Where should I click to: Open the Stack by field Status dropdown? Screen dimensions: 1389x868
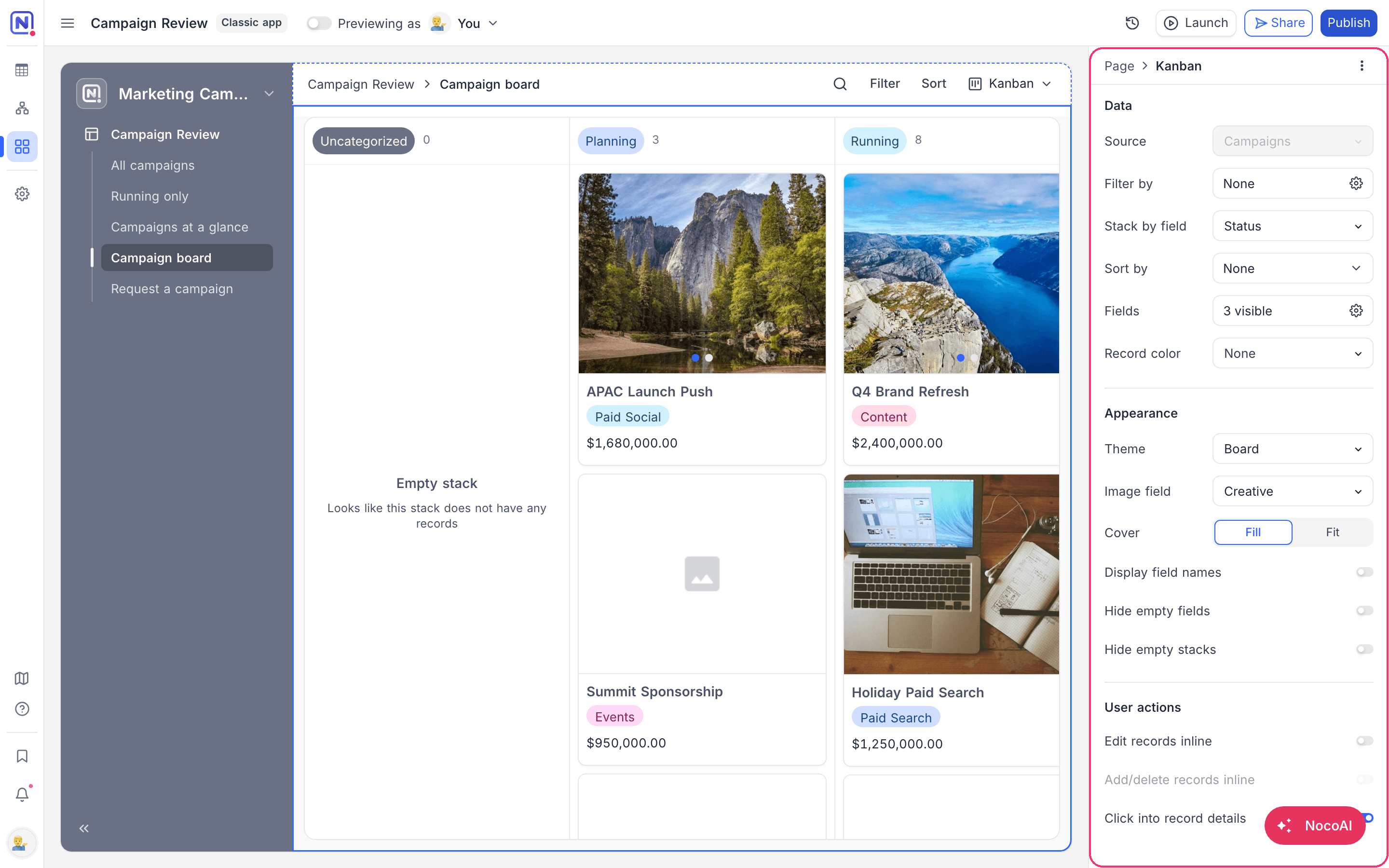coord(1292,226)
